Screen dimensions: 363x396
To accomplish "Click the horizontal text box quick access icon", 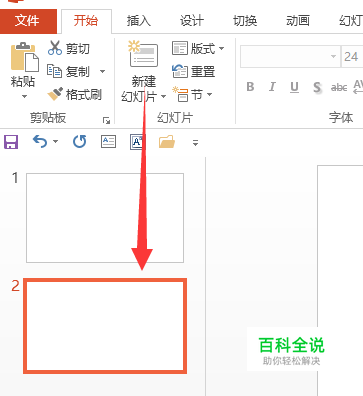I will (x=108, y=142).
